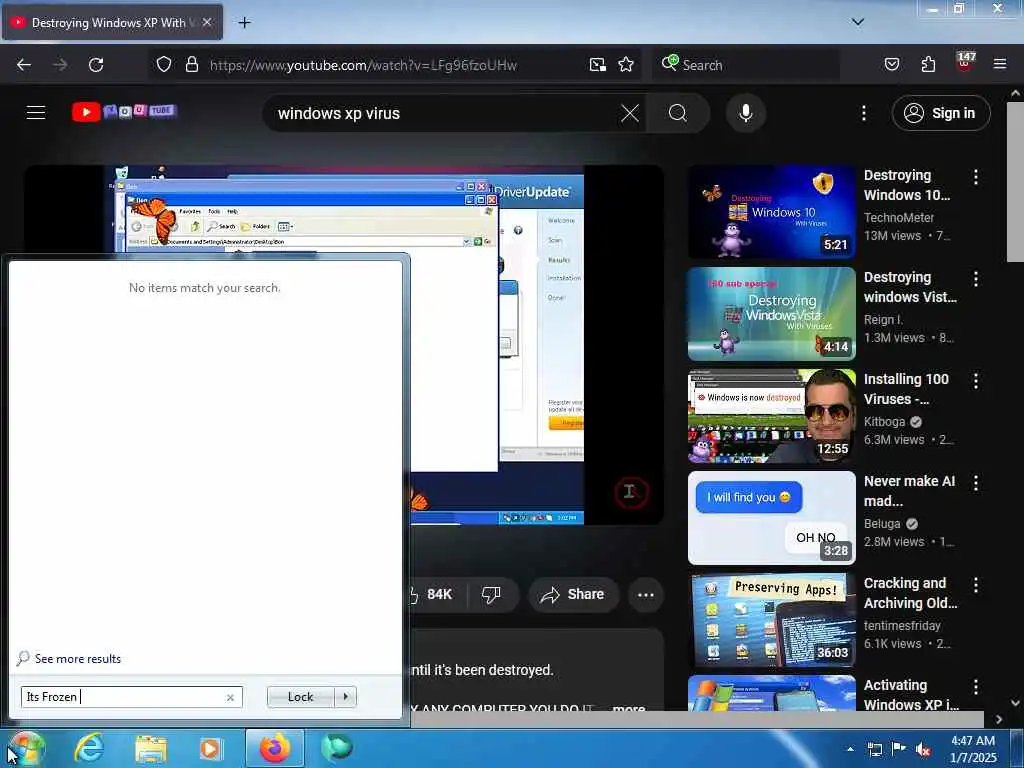Open options menu for Cracking and Archiving video
This screenshot has height=768, width=1024.
(x=976, y=584)
